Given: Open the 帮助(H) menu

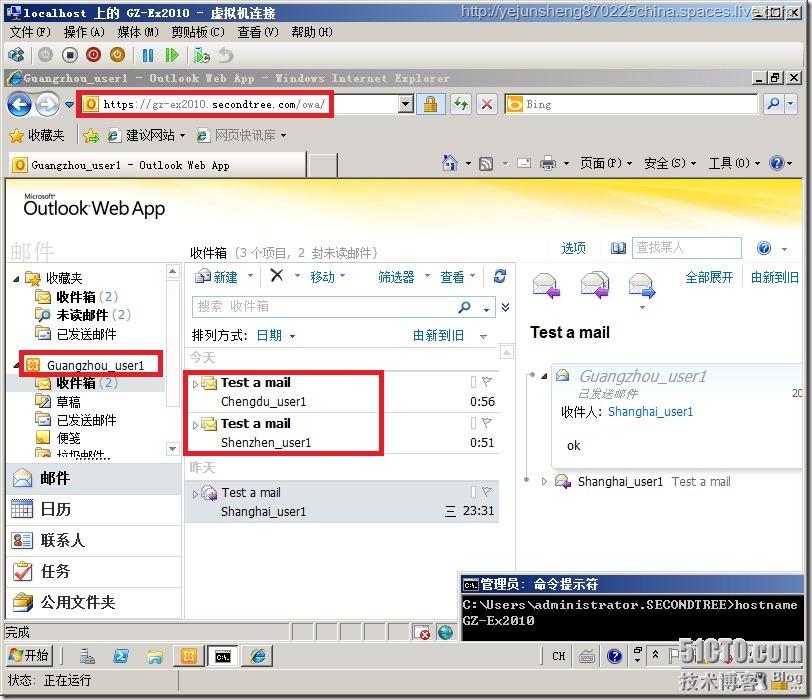Looking at the screenshot, I should [x=312, y=33].
